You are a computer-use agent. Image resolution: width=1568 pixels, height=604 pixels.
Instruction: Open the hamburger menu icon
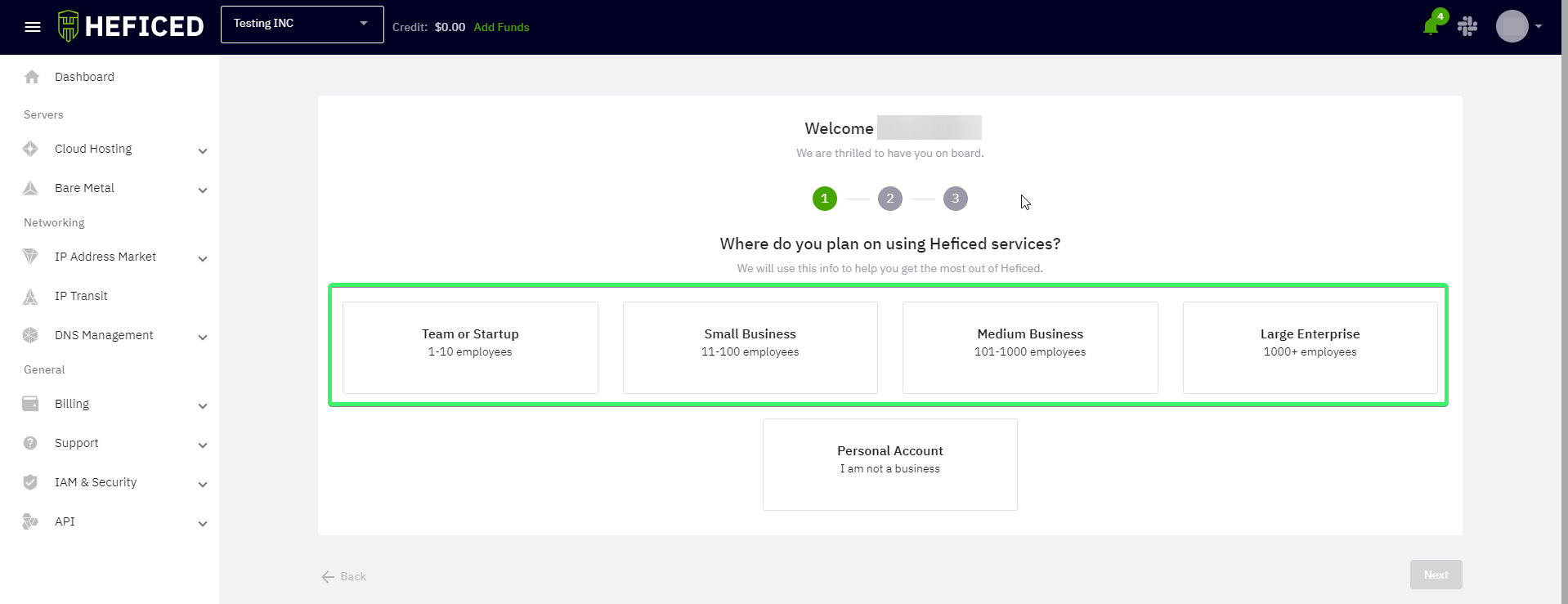(33, 27)
